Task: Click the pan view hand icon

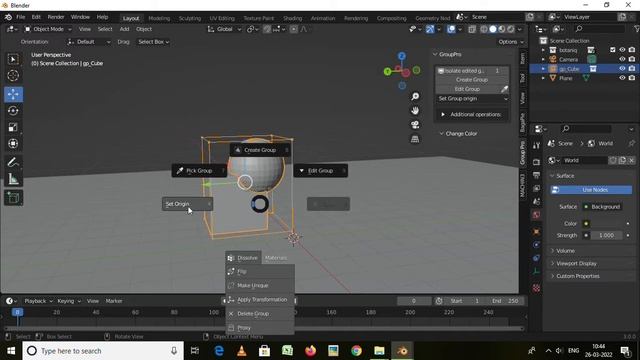Action: click(415, 111)
